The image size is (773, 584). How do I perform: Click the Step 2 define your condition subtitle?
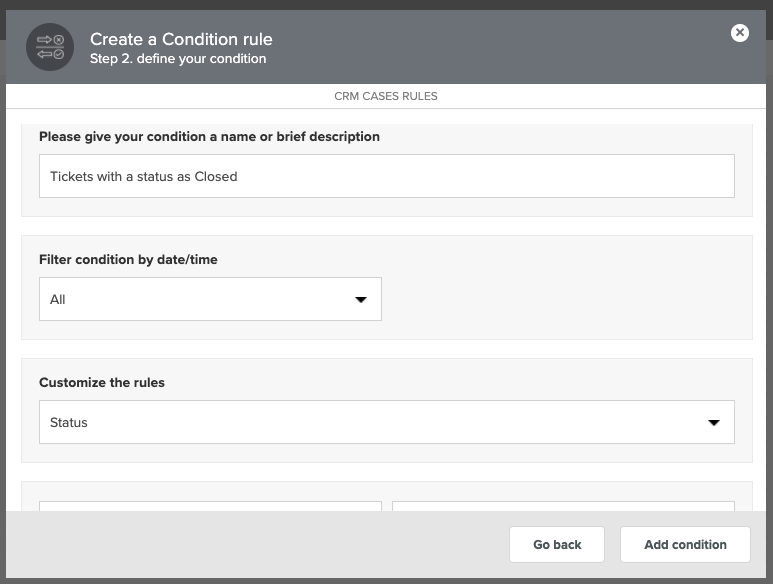178,59
